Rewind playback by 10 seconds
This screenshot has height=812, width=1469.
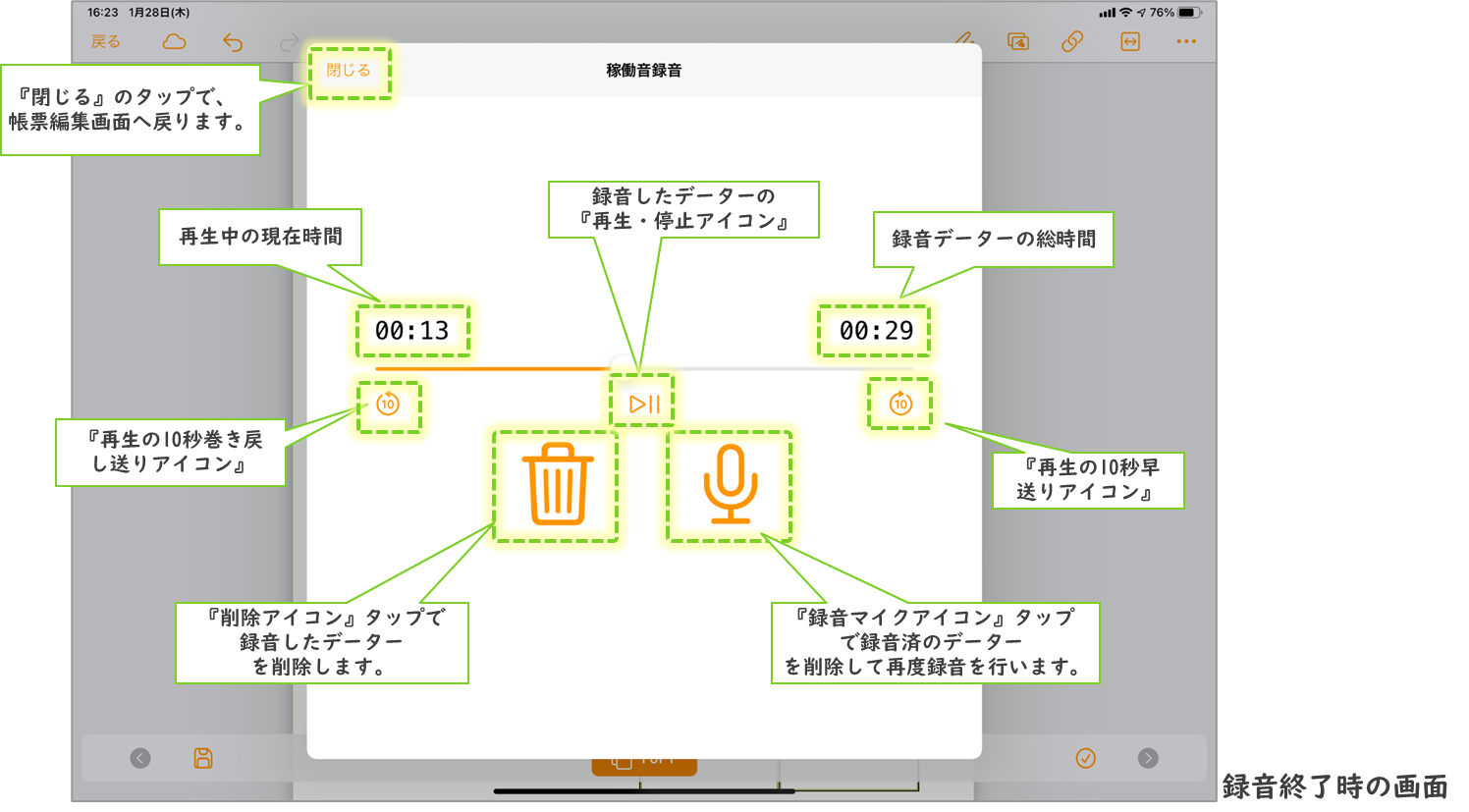point(388,405)
